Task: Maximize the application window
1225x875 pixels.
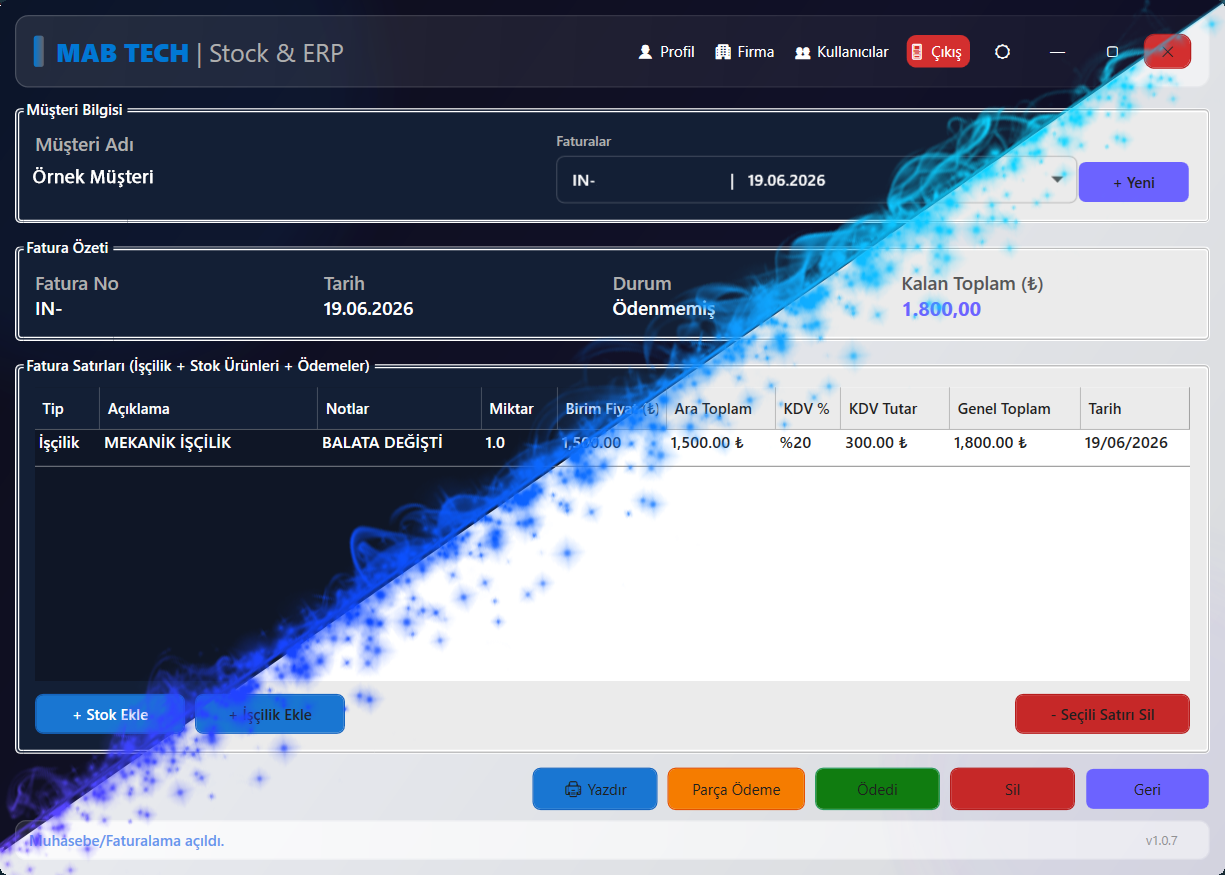Action: click(1112, 52)
